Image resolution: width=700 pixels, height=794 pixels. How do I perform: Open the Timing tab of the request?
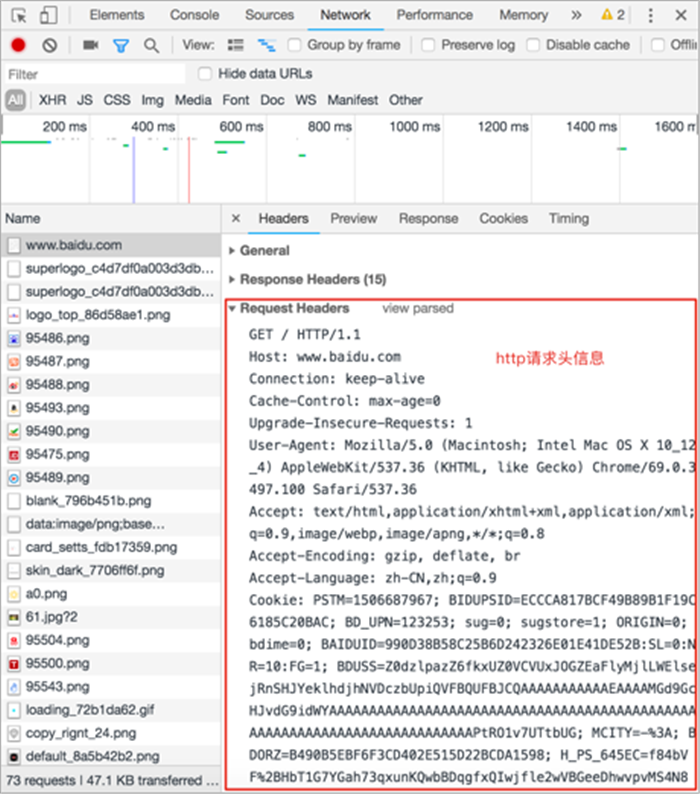click(569, 219)
